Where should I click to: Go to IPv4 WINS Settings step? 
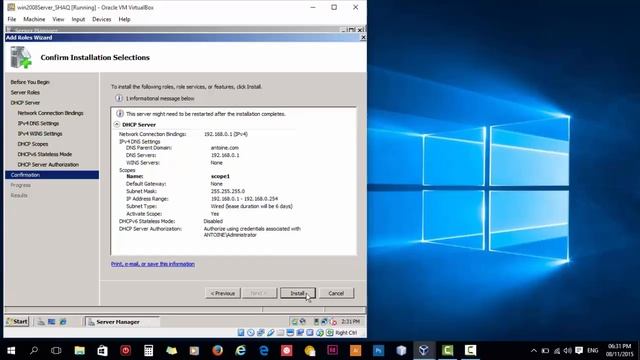[40, 133]
